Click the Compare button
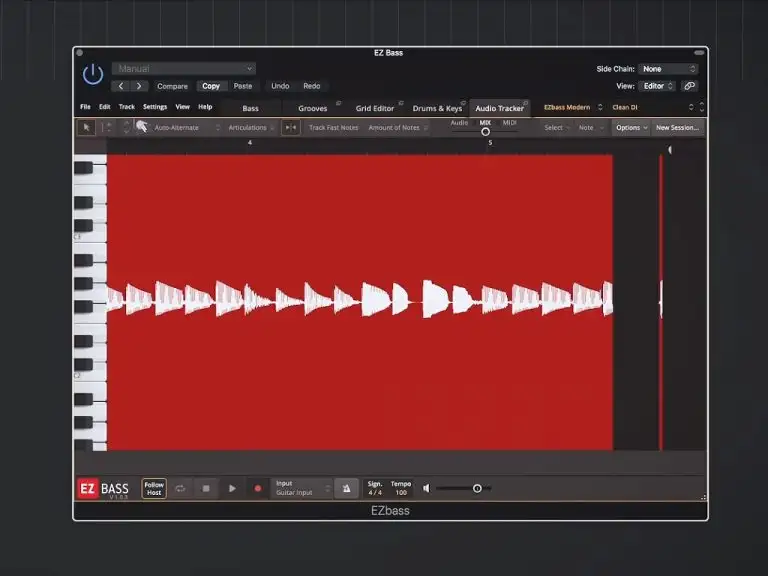Screen dimensions: 768x576 click(172, 86)
